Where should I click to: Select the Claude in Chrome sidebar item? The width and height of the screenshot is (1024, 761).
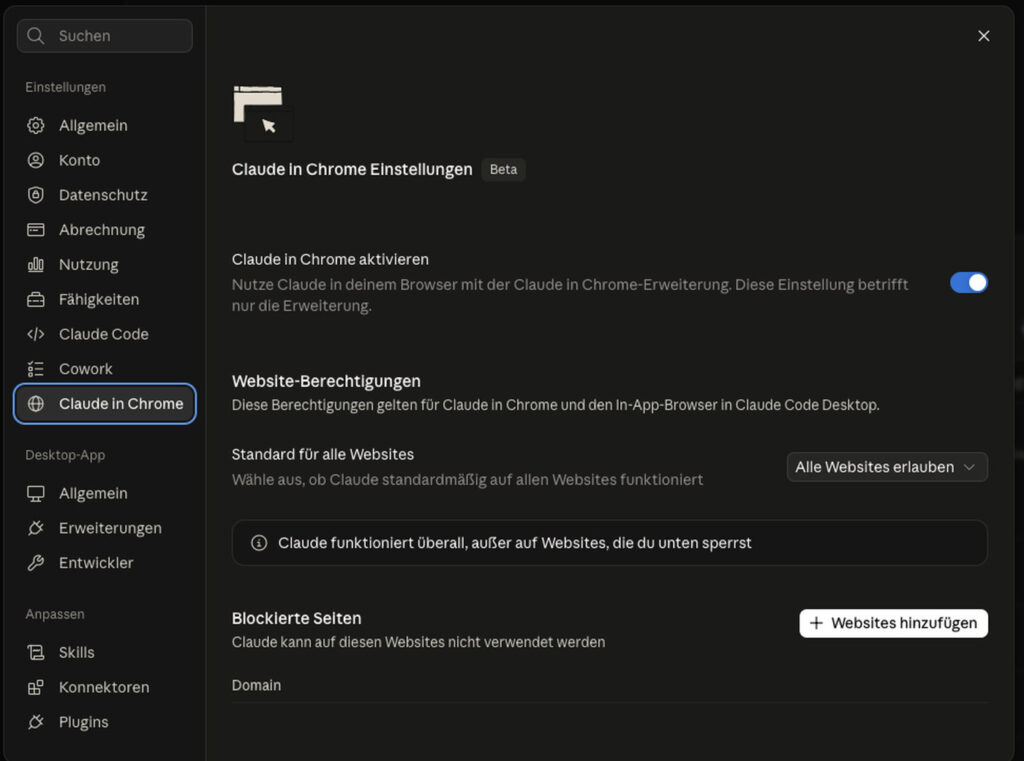[104, 404]
